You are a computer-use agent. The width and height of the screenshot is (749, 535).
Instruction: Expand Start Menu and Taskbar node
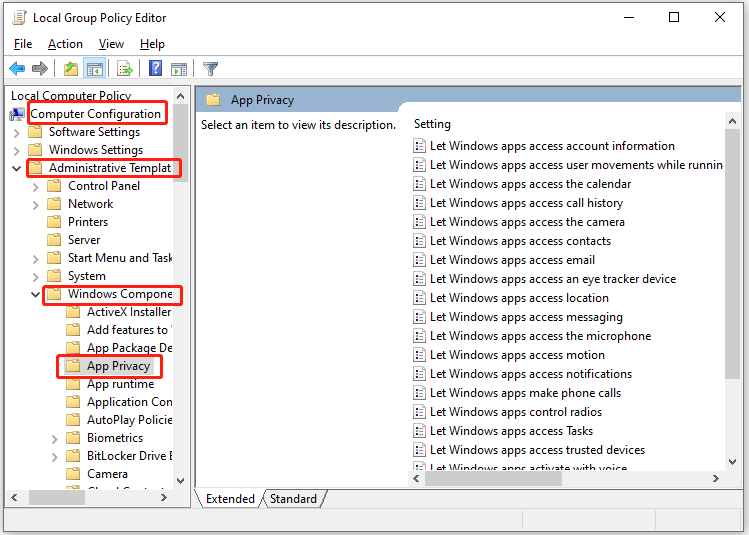(x=35, y=259)
